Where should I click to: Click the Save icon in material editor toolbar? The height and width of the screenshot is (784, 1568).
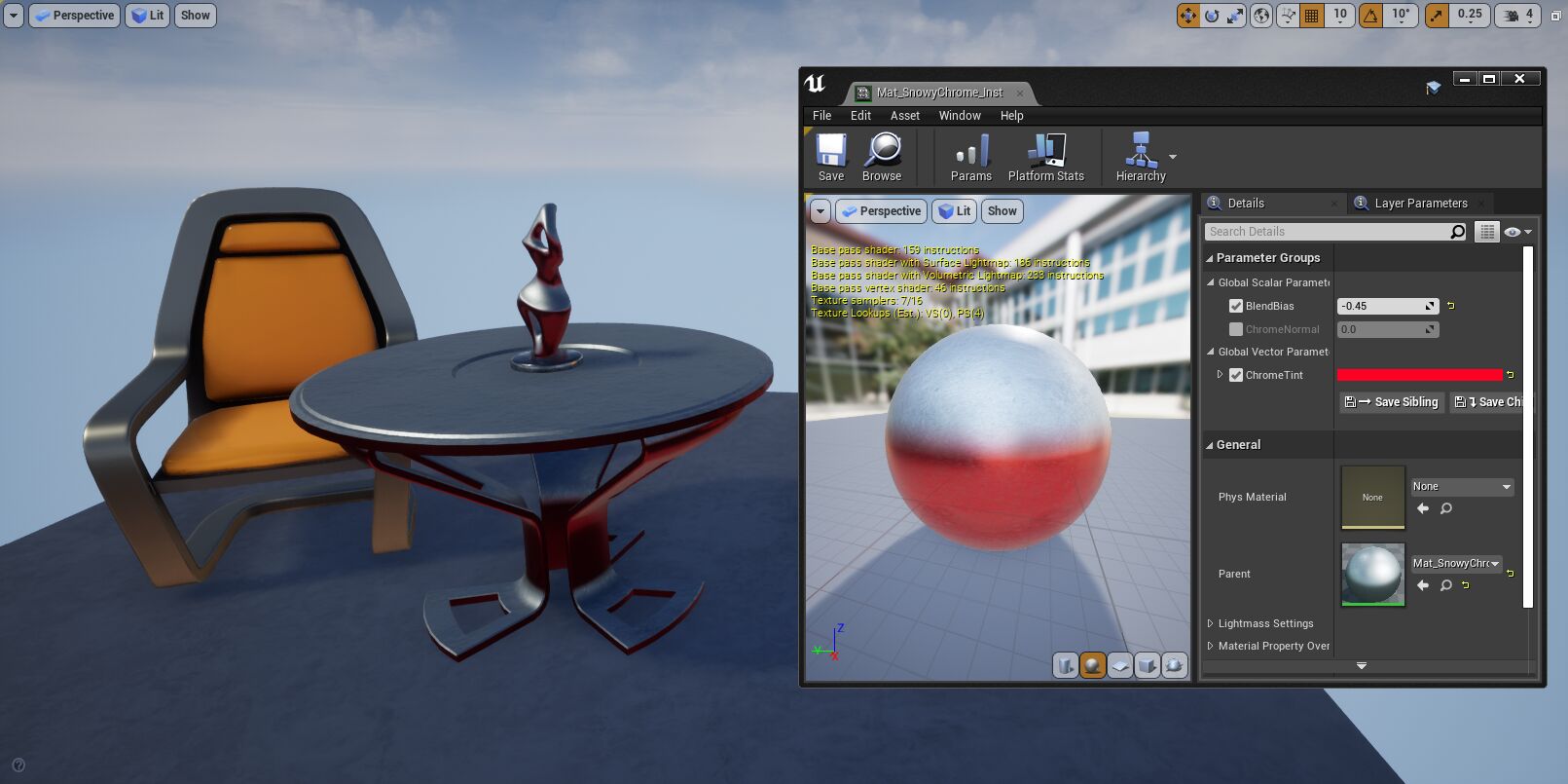point(830,157)
